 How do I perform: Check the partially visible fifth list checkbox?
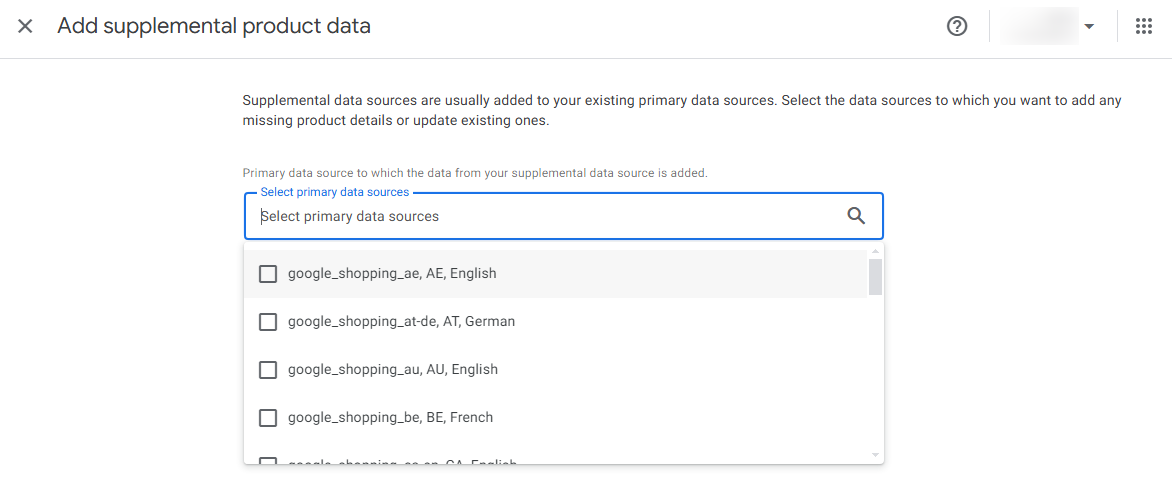tap(268, 462)
